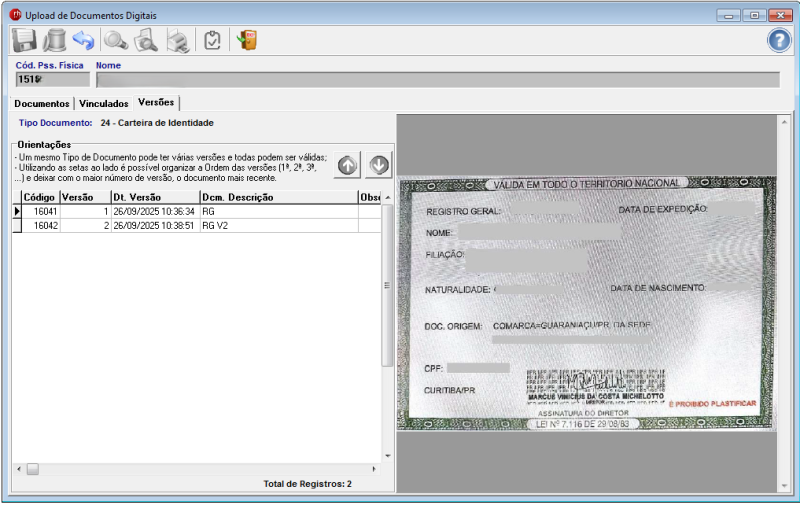Click the clipboard checkmark icon

211,40
